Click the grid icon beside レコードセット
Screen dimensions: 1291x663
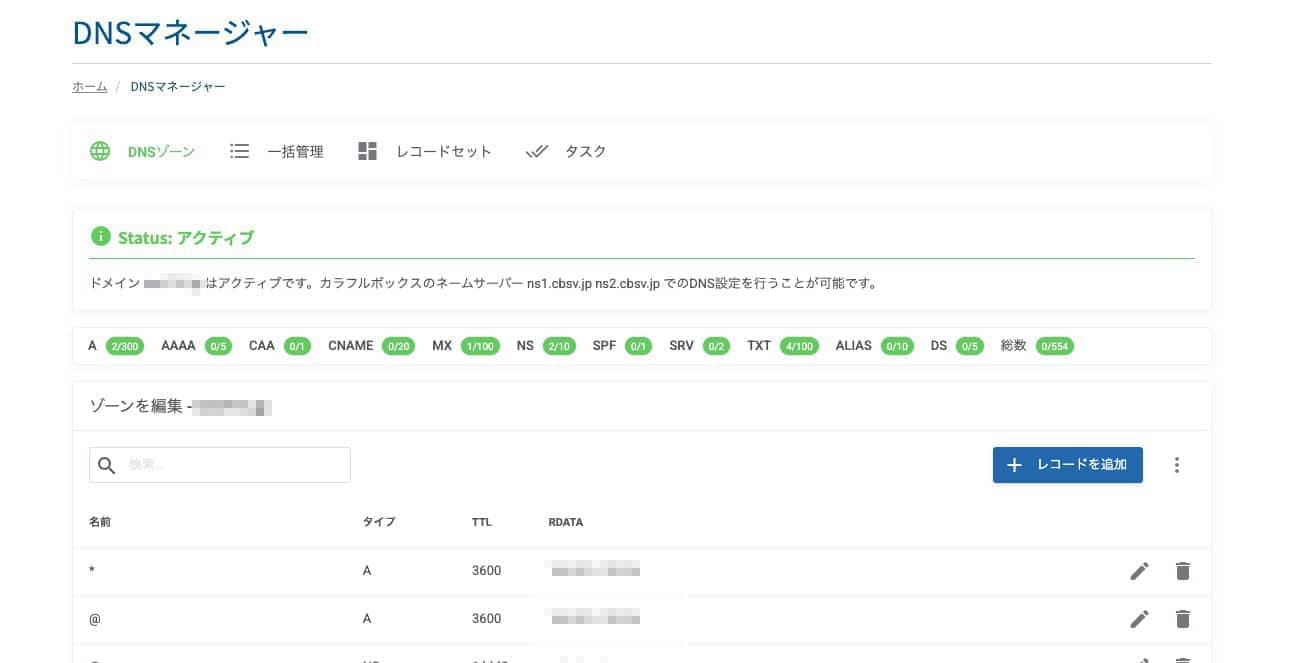click(x=368, y=152)
